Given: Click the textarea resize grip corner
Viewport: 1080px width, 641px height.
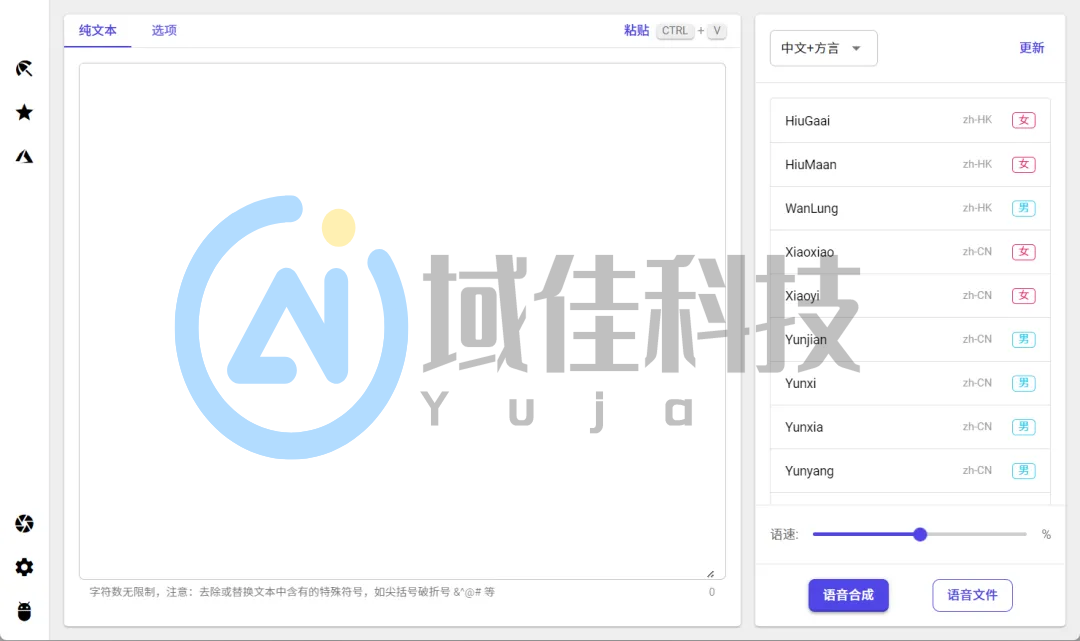Looking at the screenshot, I should pos(711,574).
